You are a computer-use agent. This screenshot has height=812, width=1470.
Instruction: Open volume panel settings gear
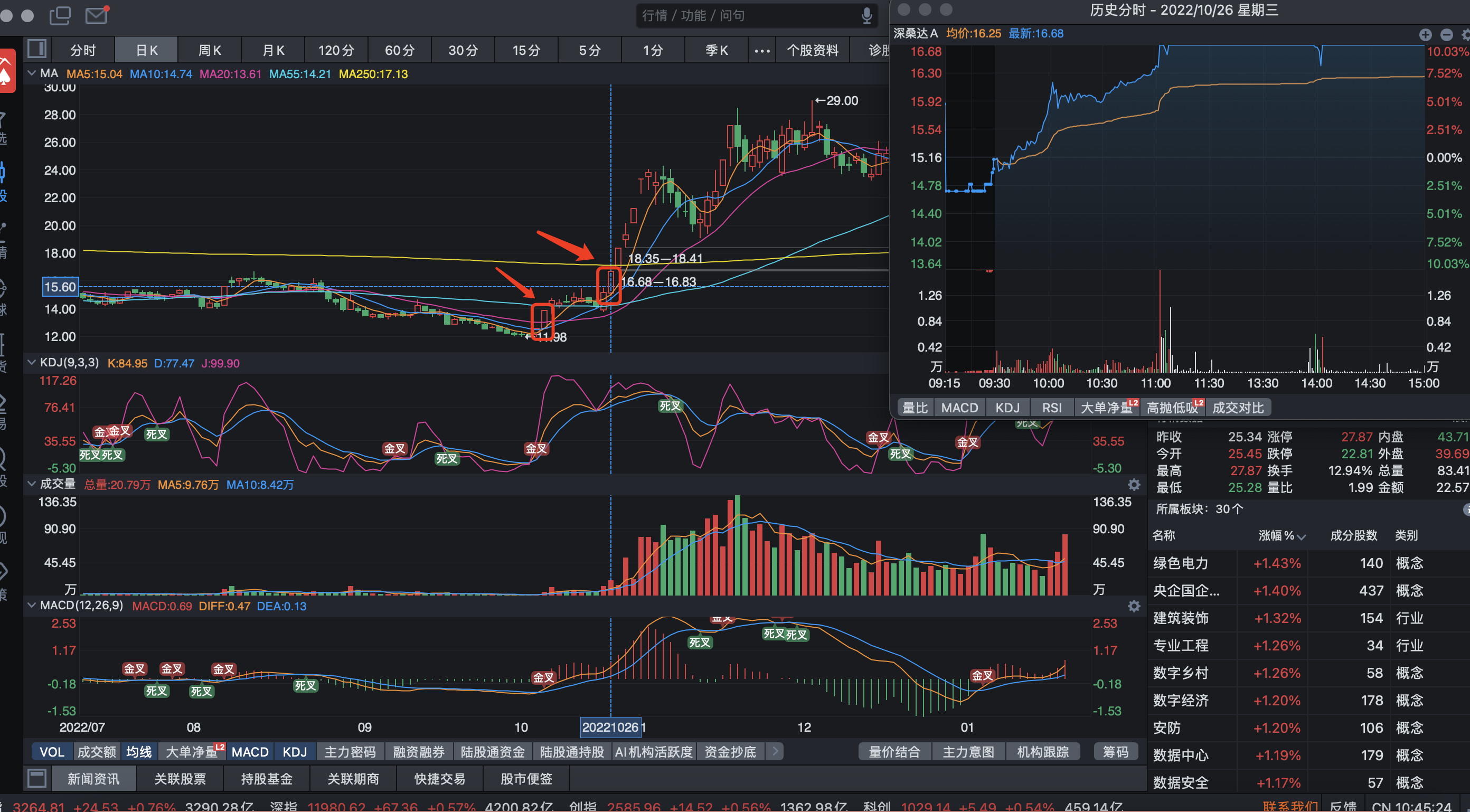(1133, 485)
